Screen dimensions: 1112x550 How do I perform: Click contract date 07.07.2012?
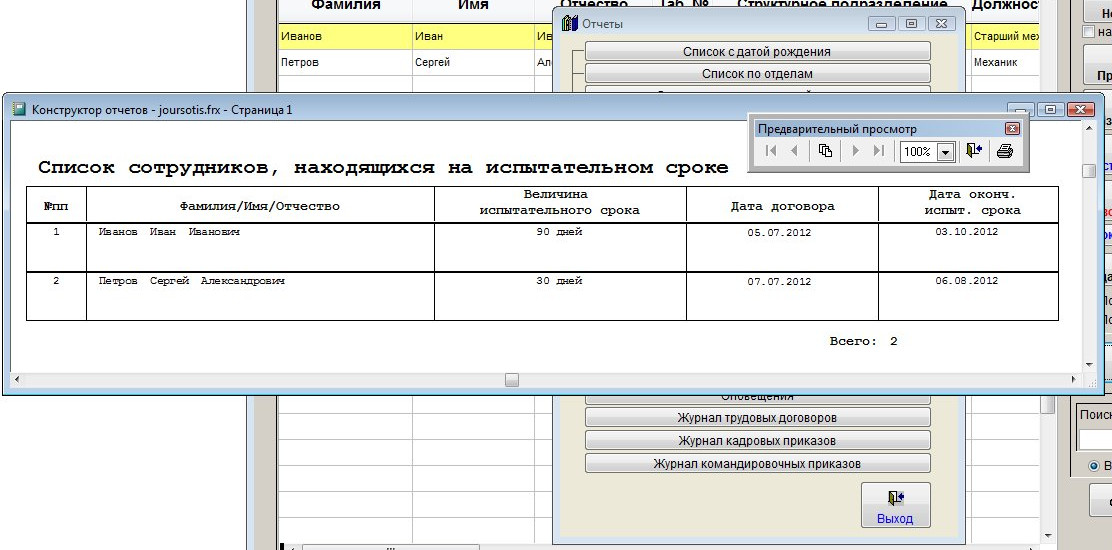pyautogui.click(x=779, y=282)
